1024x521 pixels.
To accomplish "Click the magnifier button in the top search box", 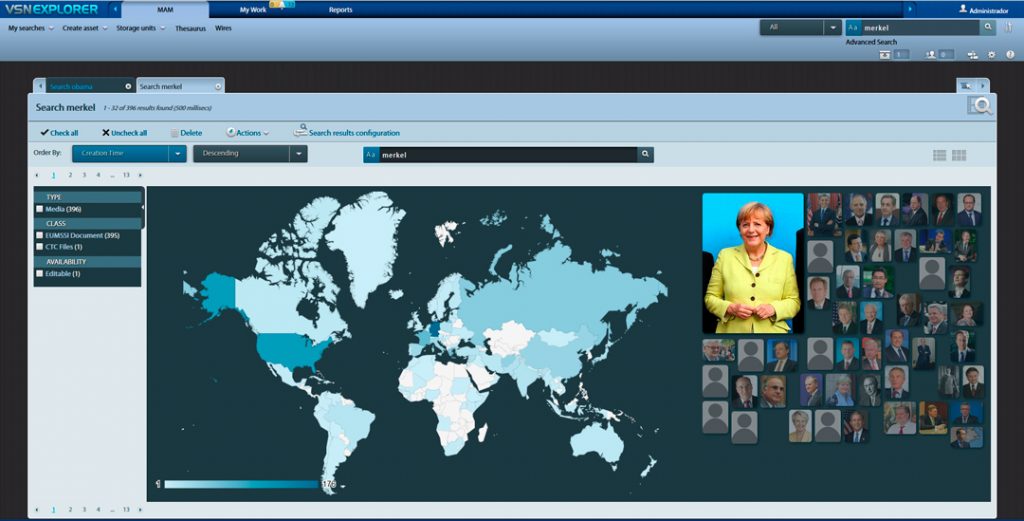I will pos(988,27).
